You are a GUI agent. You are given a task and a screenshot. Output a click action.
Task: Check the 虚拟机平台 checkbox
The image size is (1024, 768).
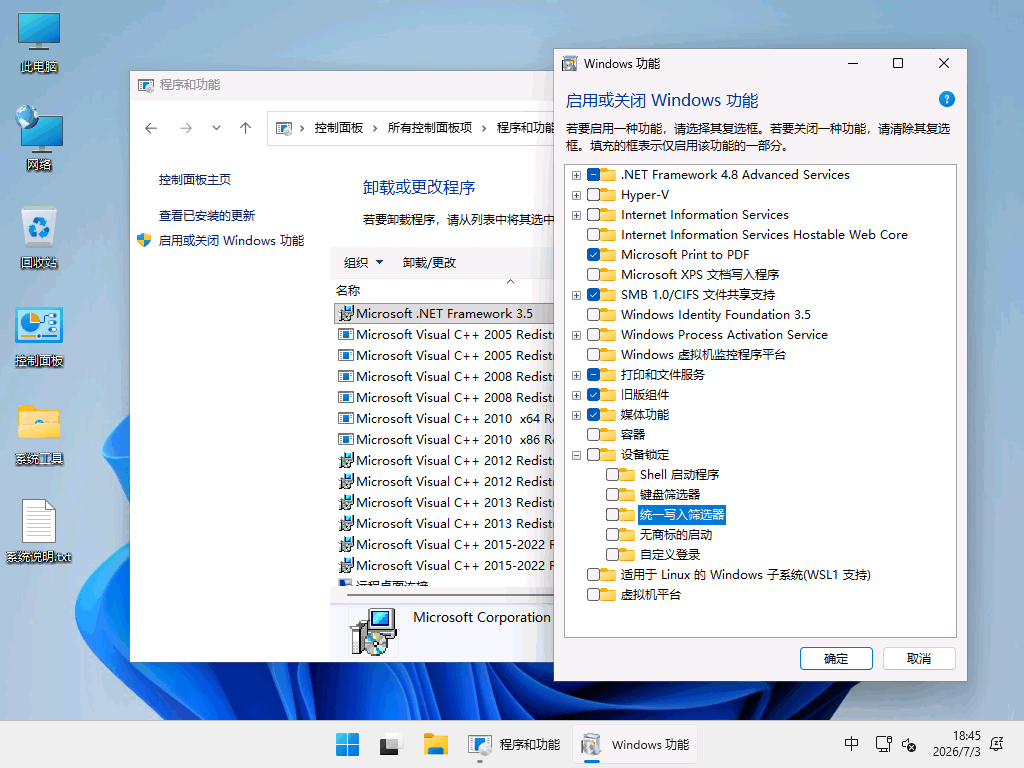click(x=593, y=594)
